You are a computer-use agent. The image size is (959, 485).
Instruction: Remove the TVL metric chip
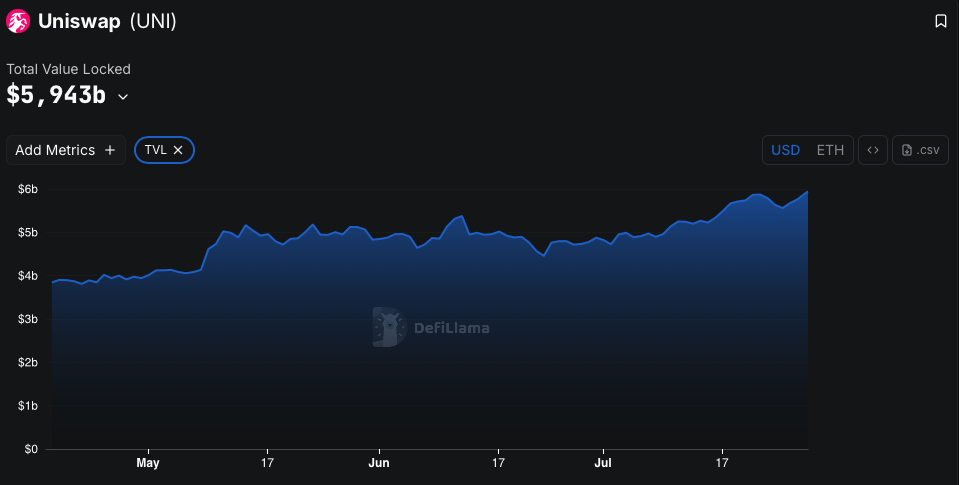click(178, 150)
